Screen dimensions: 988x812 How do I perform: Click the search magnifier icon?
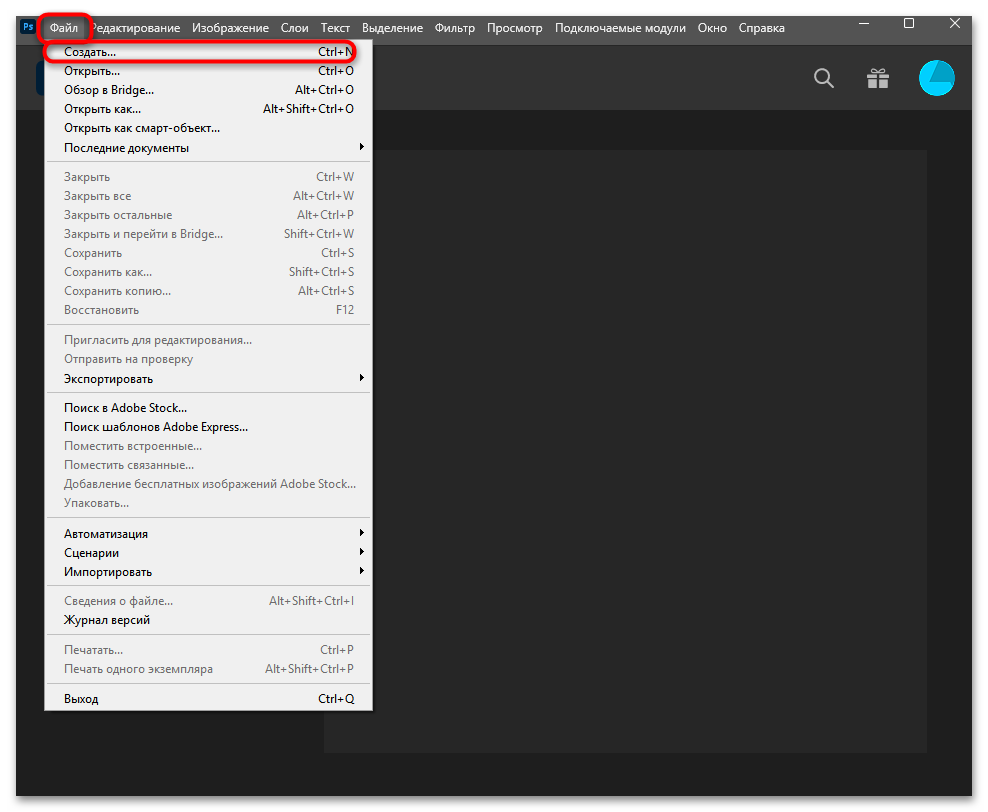pyautogui.click(x=823, y=78)
